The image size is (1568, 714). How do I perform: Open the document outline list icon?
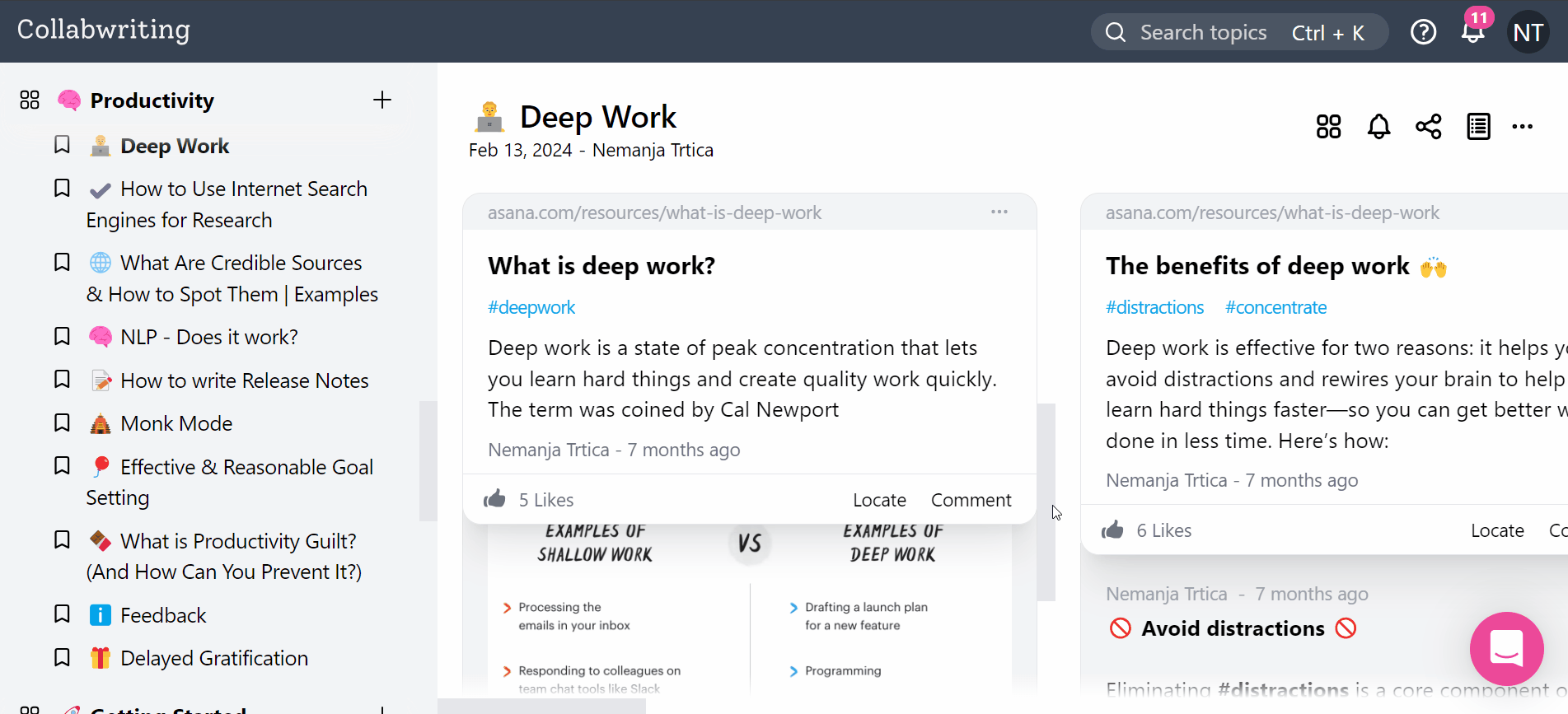[x=1478, y=127]
